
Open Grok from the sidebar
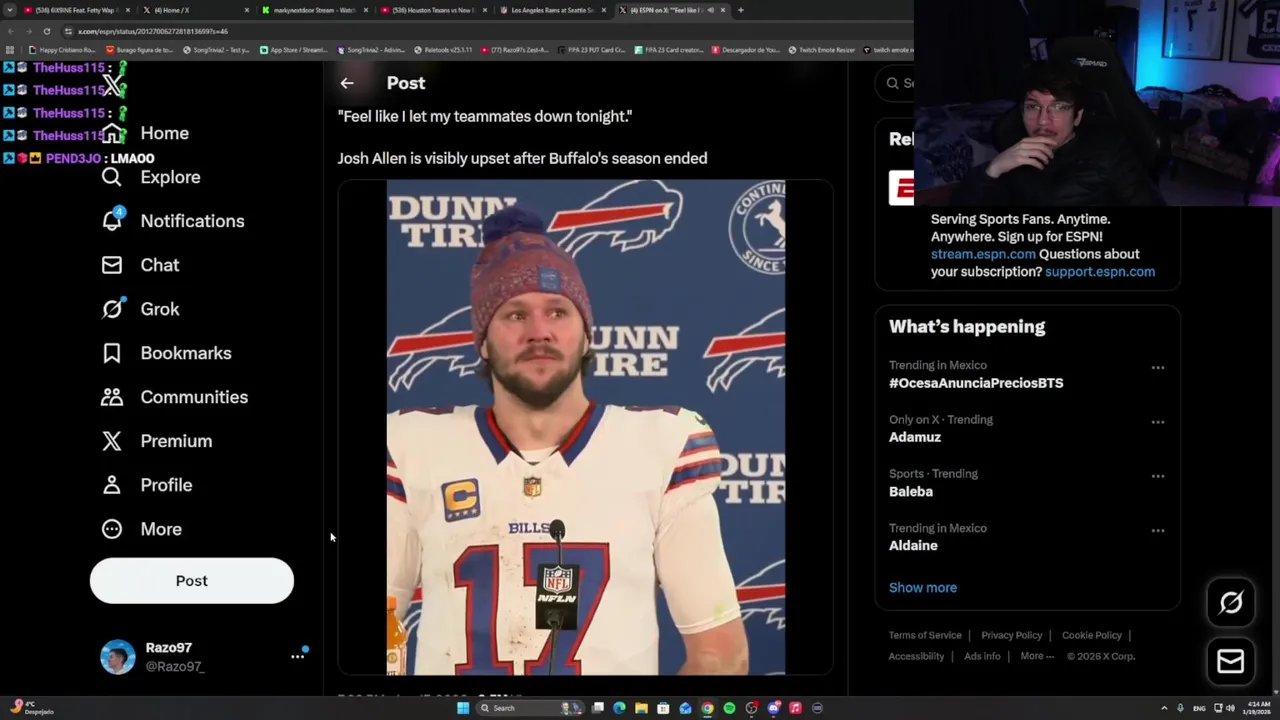112,309
